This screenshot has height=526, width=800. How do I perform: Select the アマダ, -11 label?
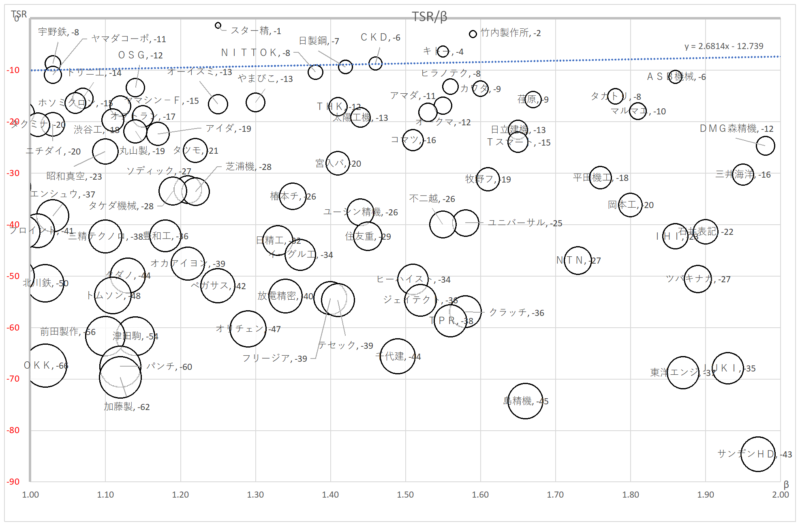tap(413, 96)
